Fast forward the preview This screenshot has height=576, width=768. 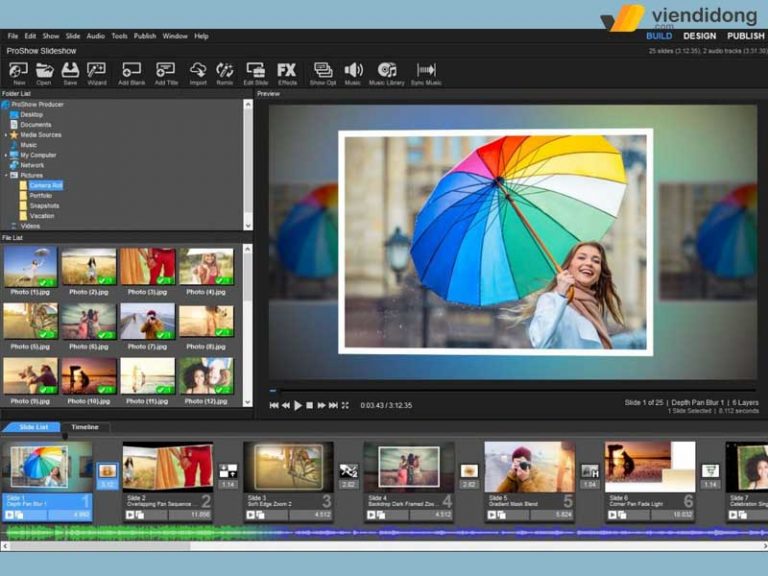click(x=321, y=405)
